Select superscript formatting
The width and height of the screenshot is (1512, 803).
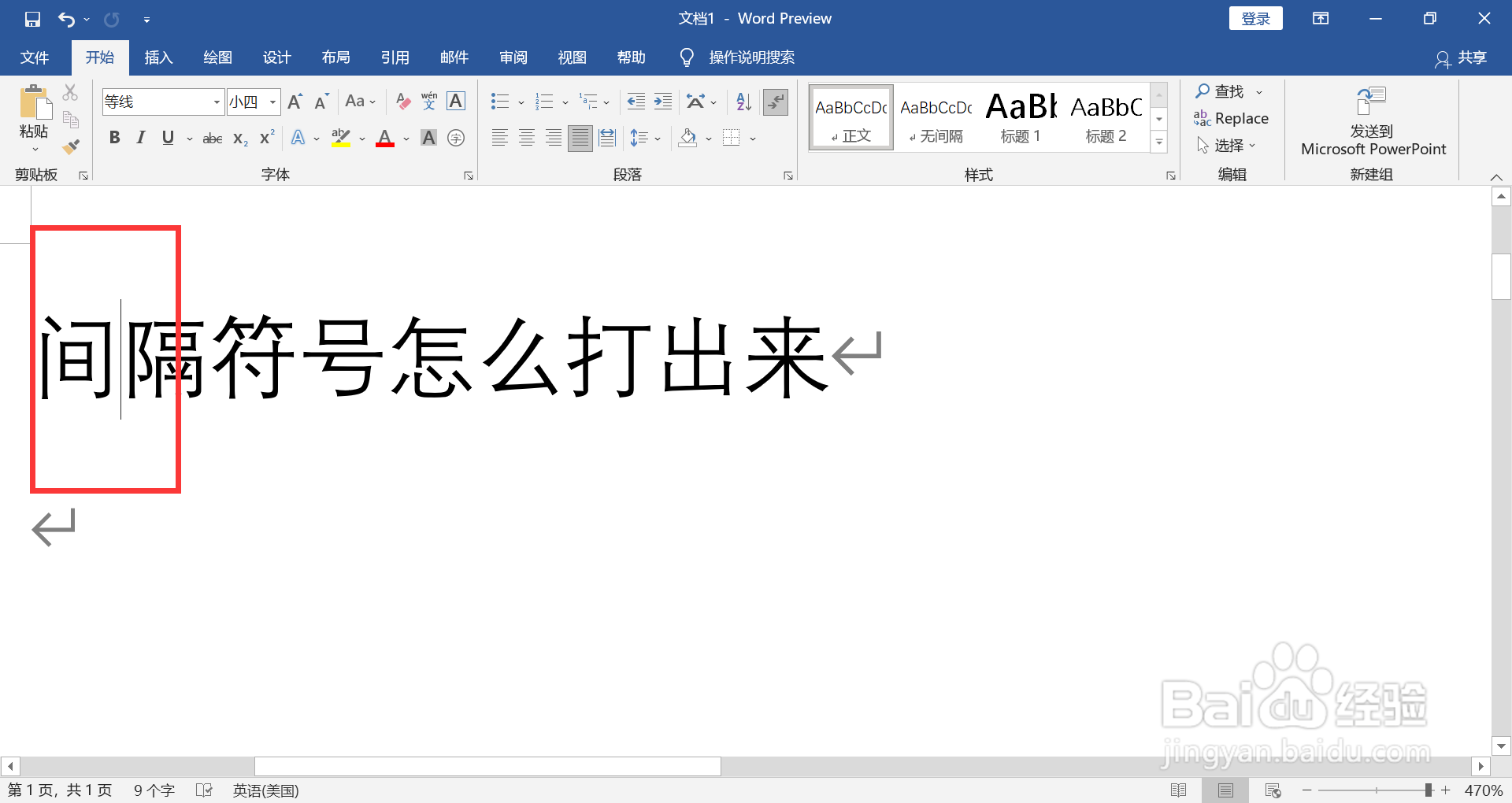click(265, 138)
